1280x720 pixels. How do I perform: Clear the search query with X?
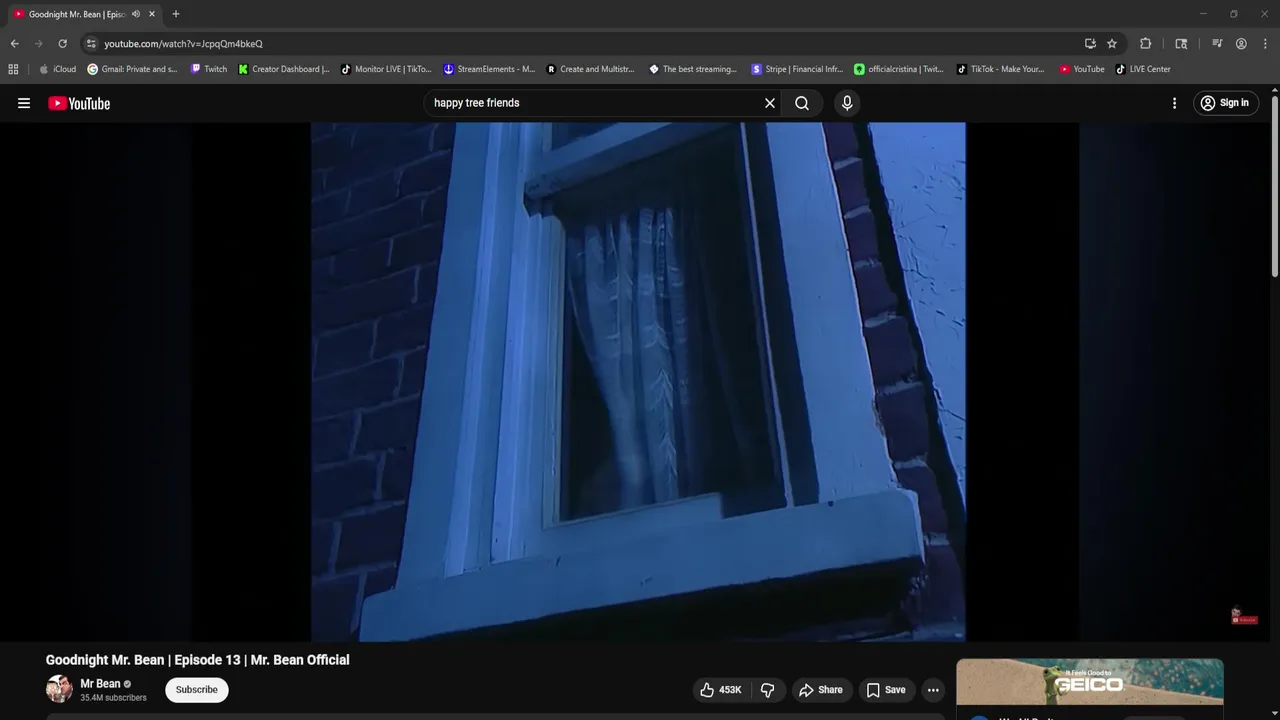(770, 103)
